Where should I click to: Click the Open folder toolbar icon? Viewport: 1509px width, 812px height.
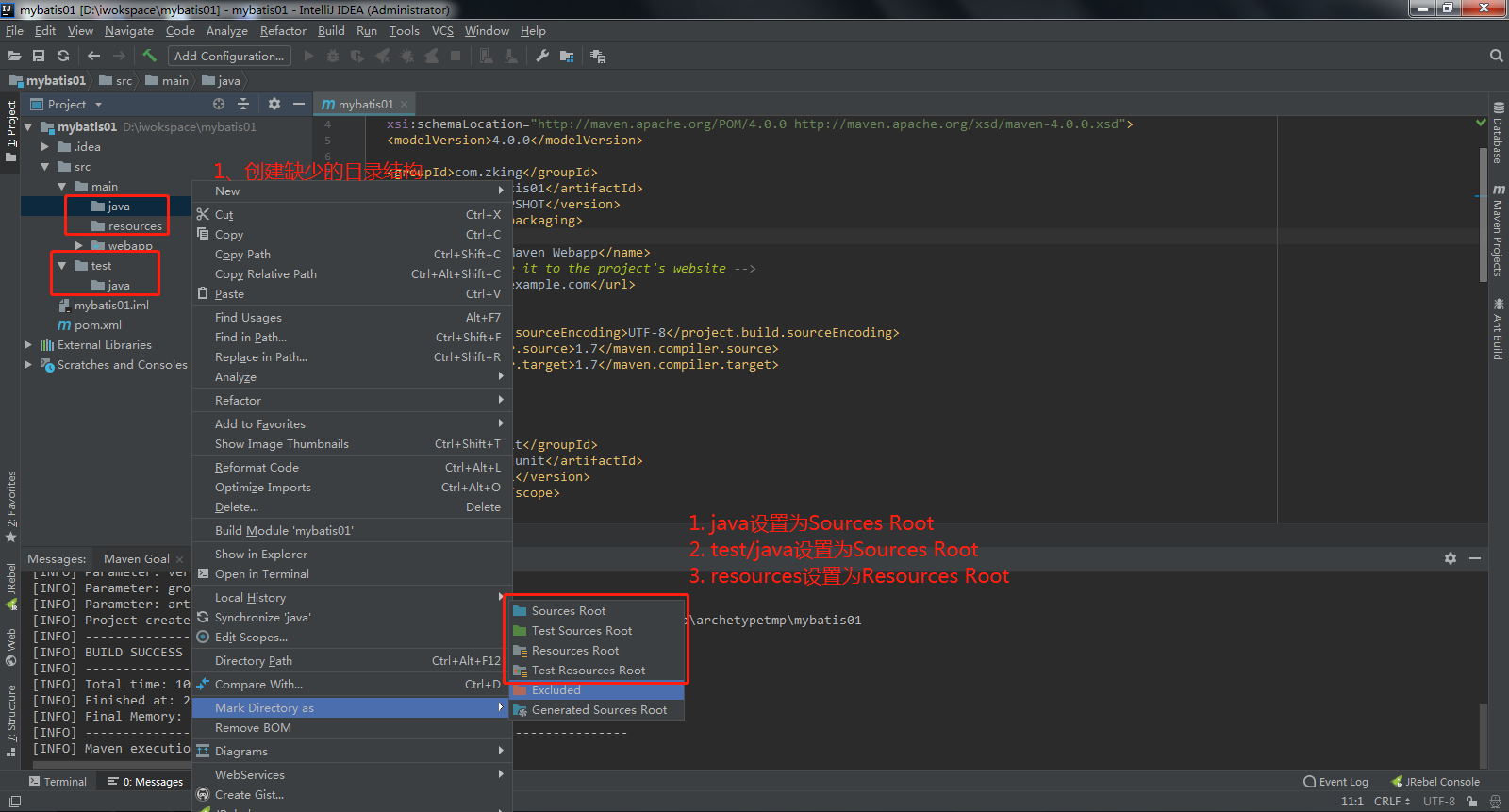(14, 57)
